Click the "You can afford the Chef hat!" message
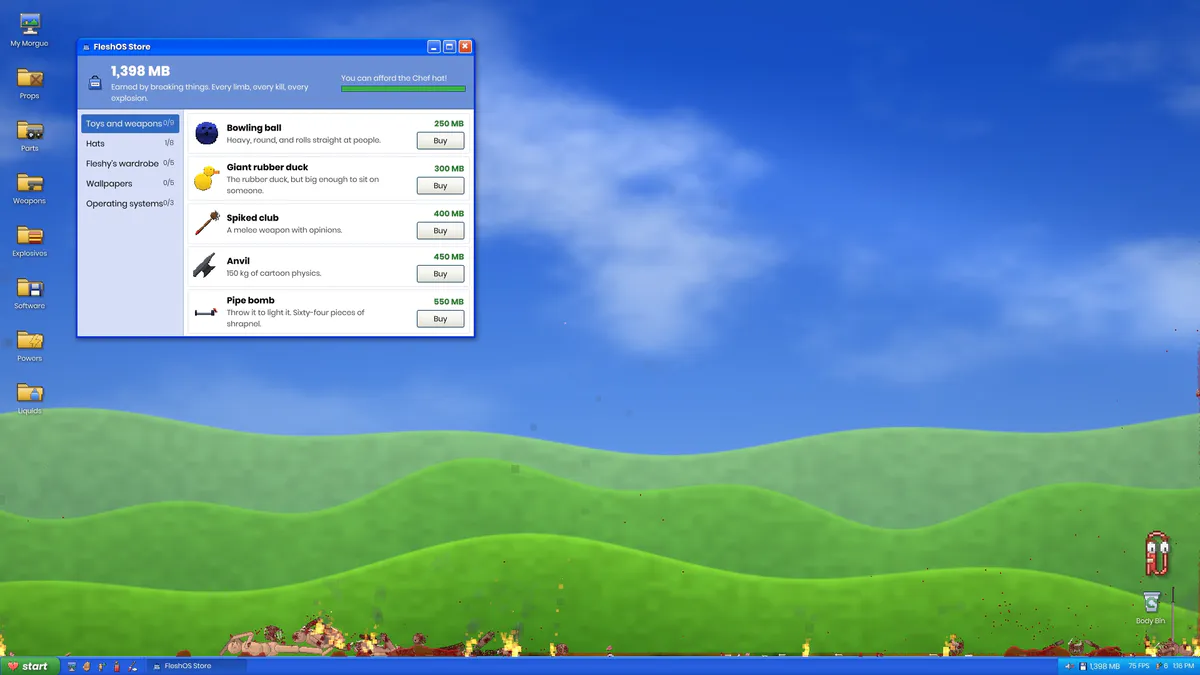Image resolution: width=1200 pixels, height=675 pixels. click(x=394, y=78)
